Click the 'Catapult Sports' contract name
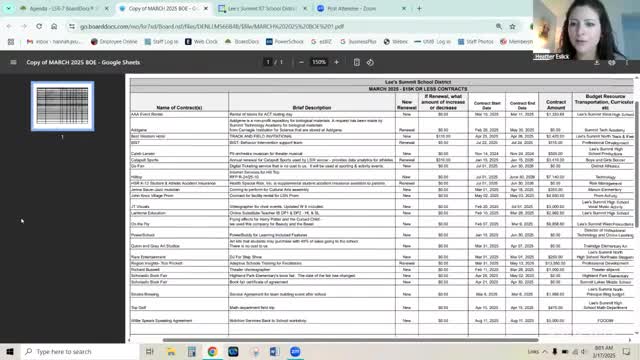640x360 pixels. click(x=144, y=160)
